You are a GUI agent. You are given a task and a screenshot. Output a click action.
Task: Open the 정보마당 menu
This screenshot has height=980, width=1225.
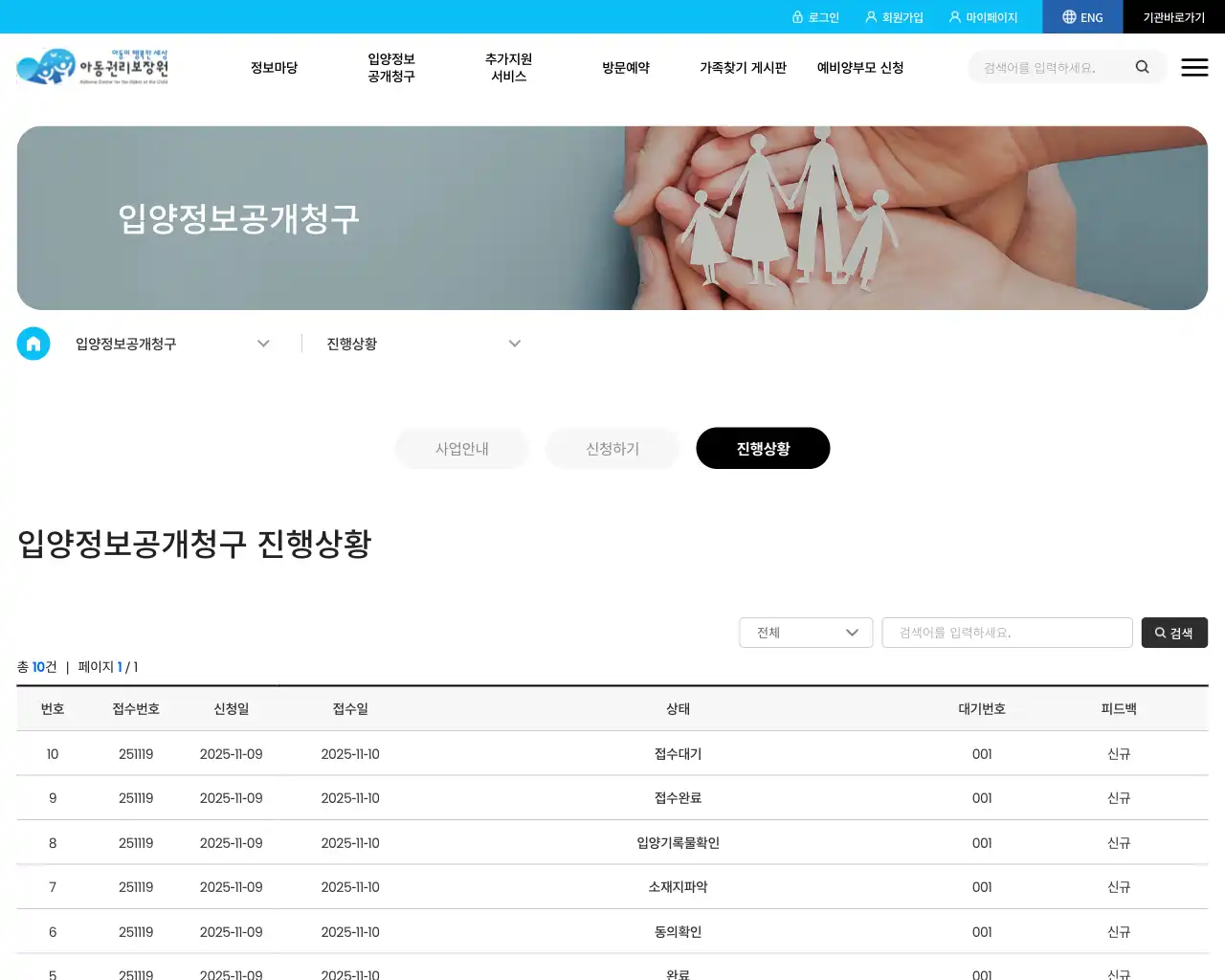(274, 67)
